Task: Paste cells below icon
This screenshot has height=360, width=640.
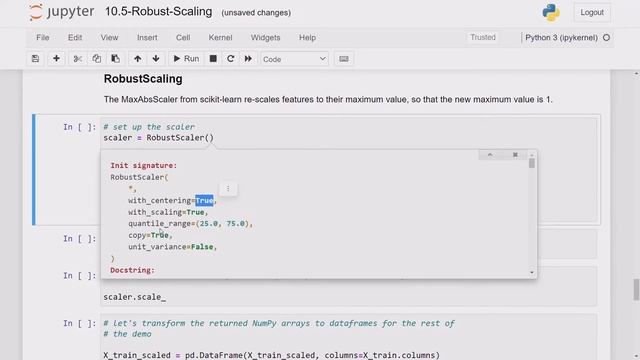Action: tap(116, 59)
